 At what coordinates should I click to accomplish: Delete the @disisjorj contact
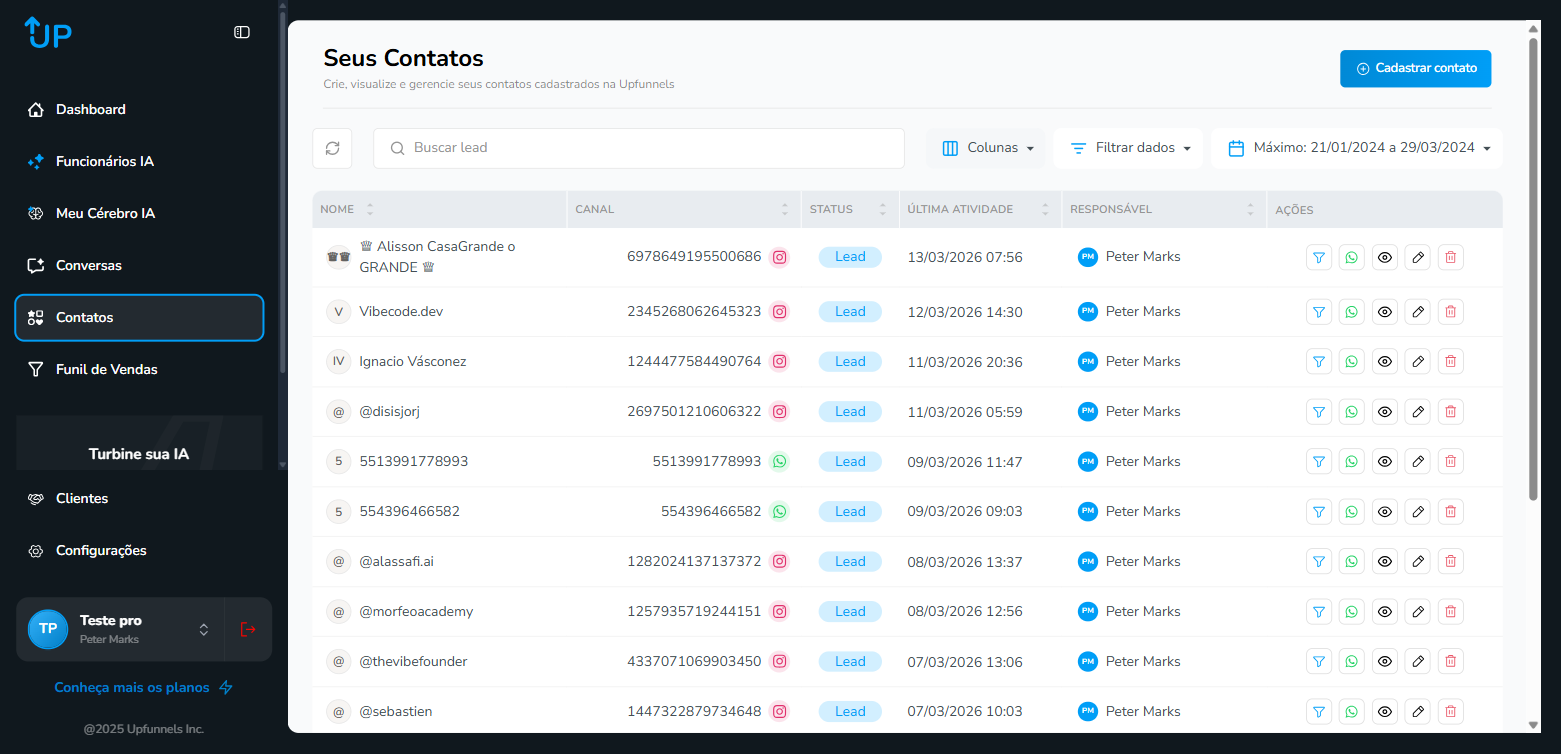(1450, 411)
